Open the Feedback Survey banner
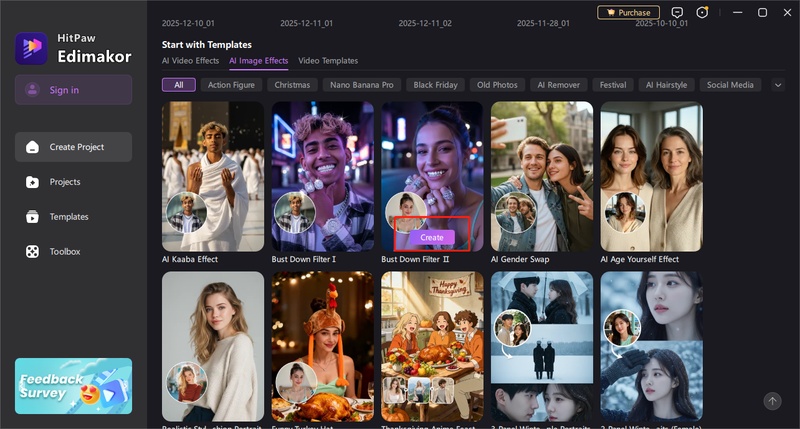Viewport: 800px width, 429px height. (73, 385)
